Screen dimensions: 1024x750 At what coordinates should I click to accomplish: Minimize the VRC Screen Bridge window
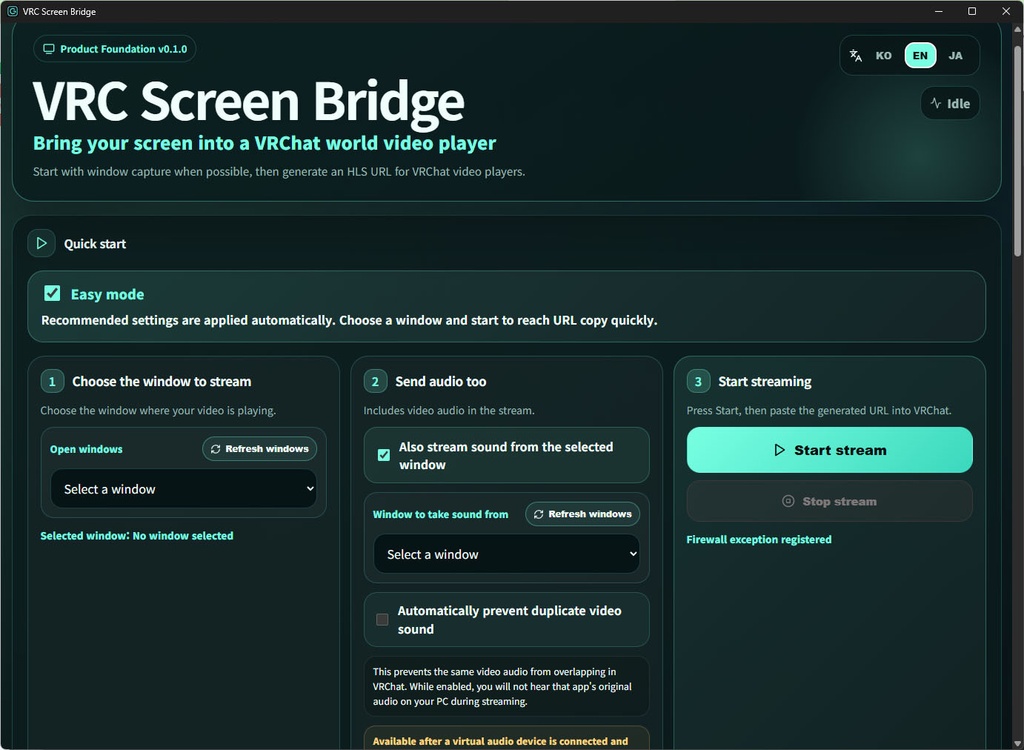pyautogui.click(x=938, y=11)
